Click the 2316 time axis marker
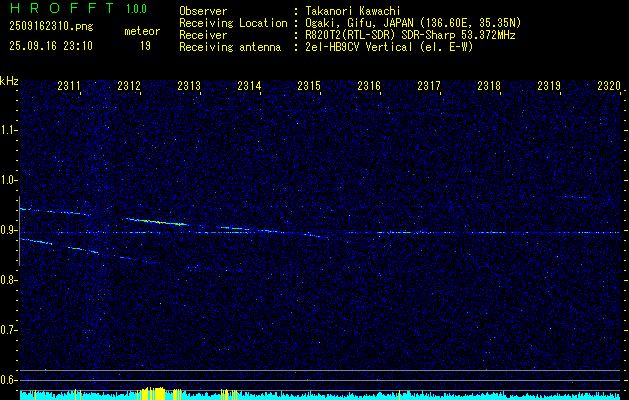Screen dimensions: 629x400 click(x=369, y=86)
